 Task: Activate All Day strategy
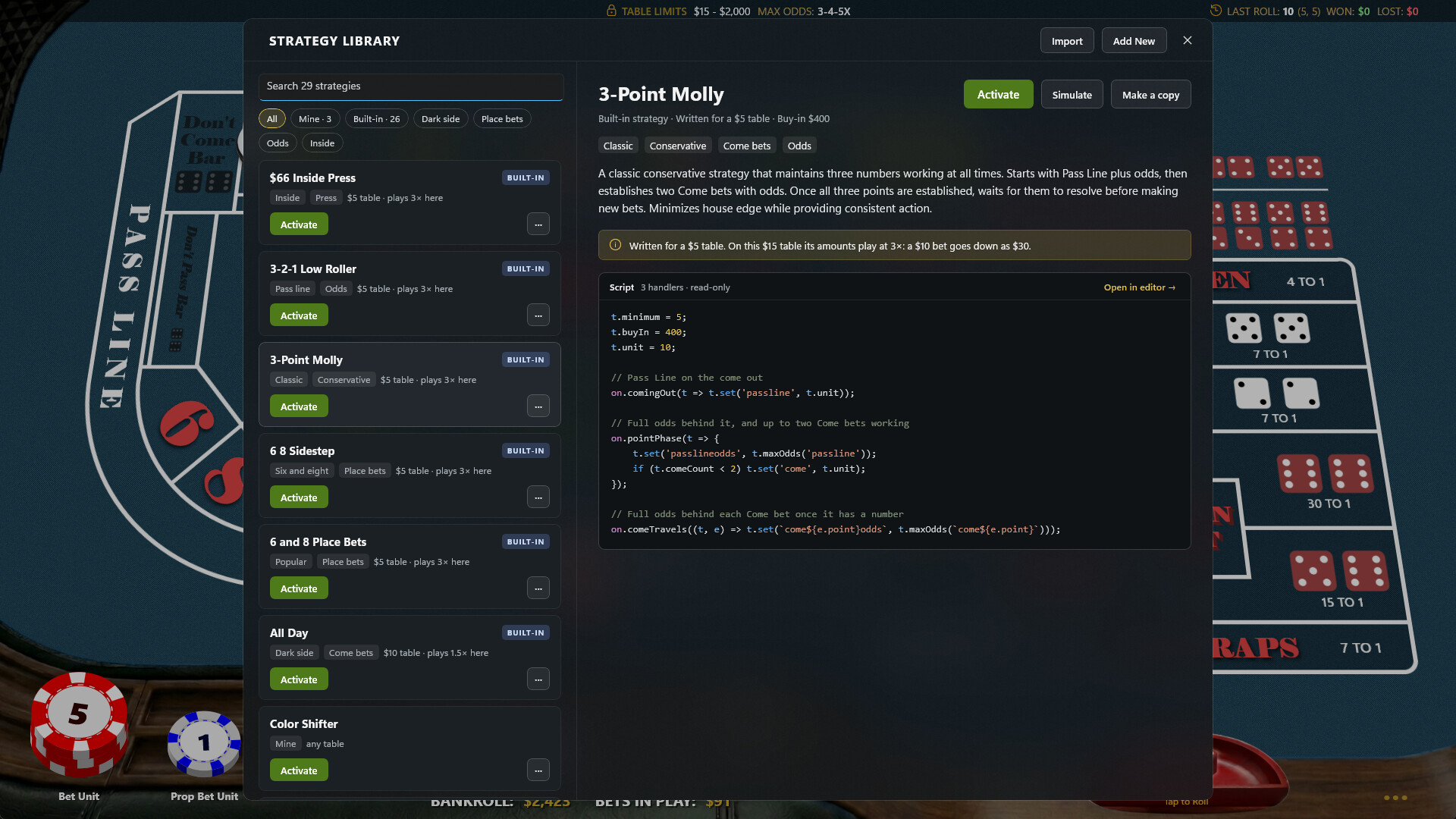(299, 679)
